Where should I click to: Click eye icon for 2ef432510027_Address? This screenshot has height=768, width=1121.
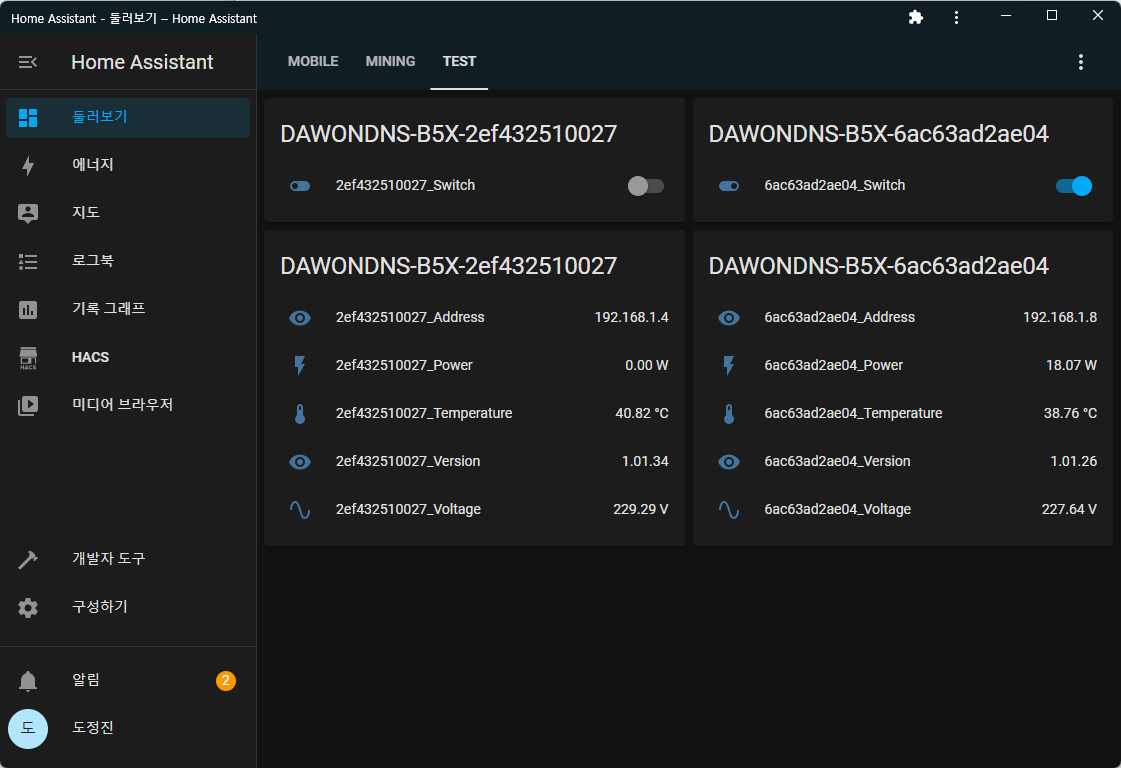point(300,317)
